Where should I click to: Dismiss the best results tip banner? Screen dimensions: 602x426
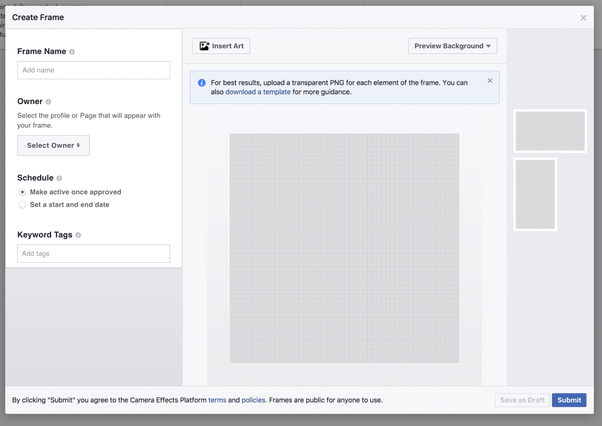(x=490, y=81)
